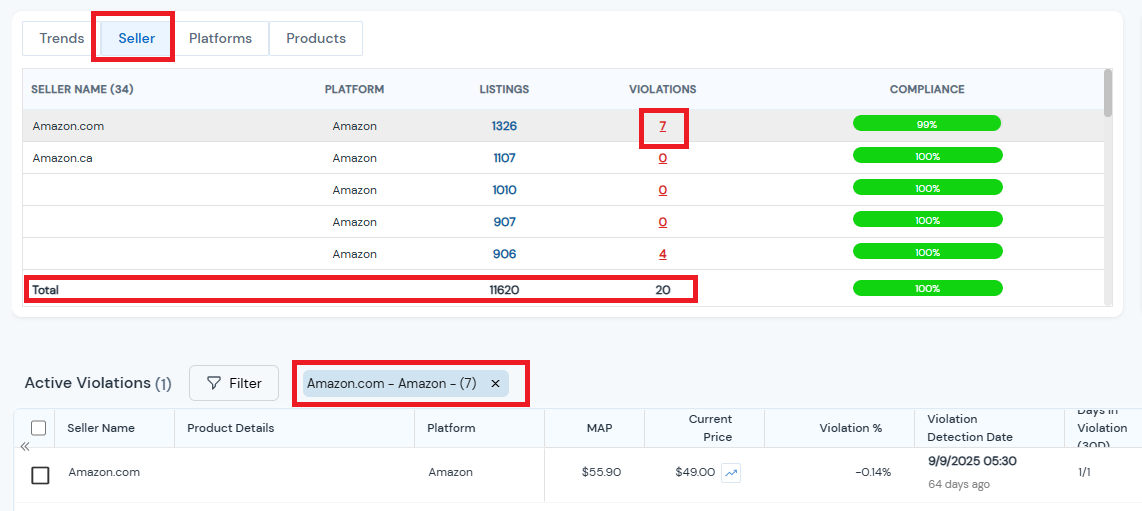Go to the Platforms tab
The height and width of the screenshot is (511, 1142).
220,39
